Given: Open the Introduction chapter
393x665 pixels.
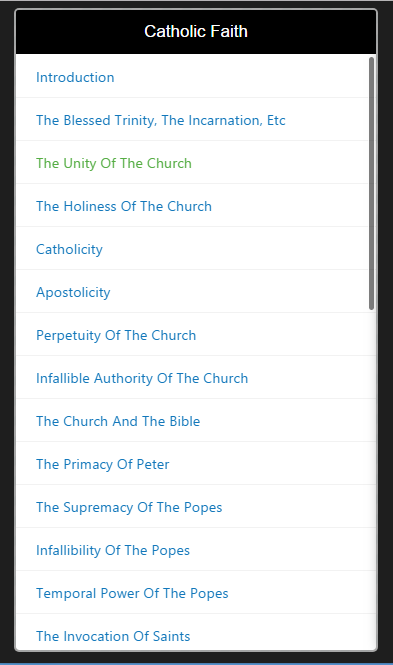Looking at the screenshot, I should [x=75, y=77].
